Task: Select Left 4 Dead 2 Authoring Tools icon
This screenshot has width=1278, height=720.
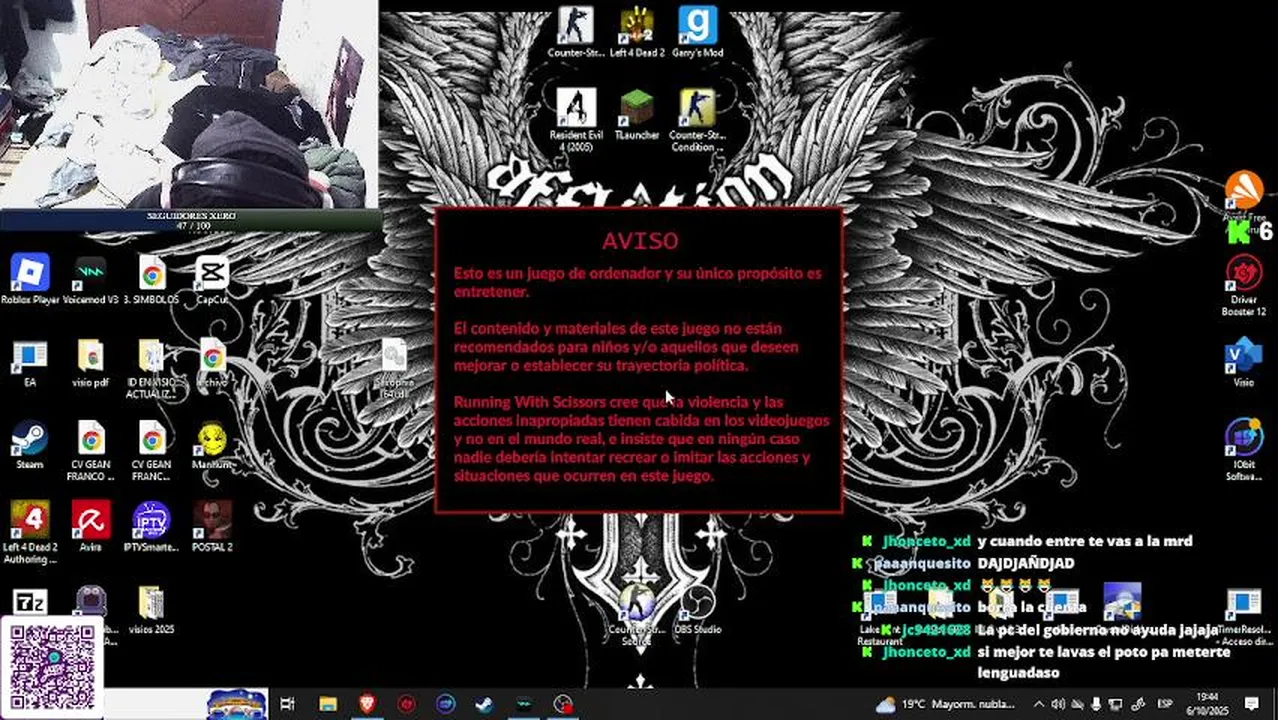Action: [30, 533]
